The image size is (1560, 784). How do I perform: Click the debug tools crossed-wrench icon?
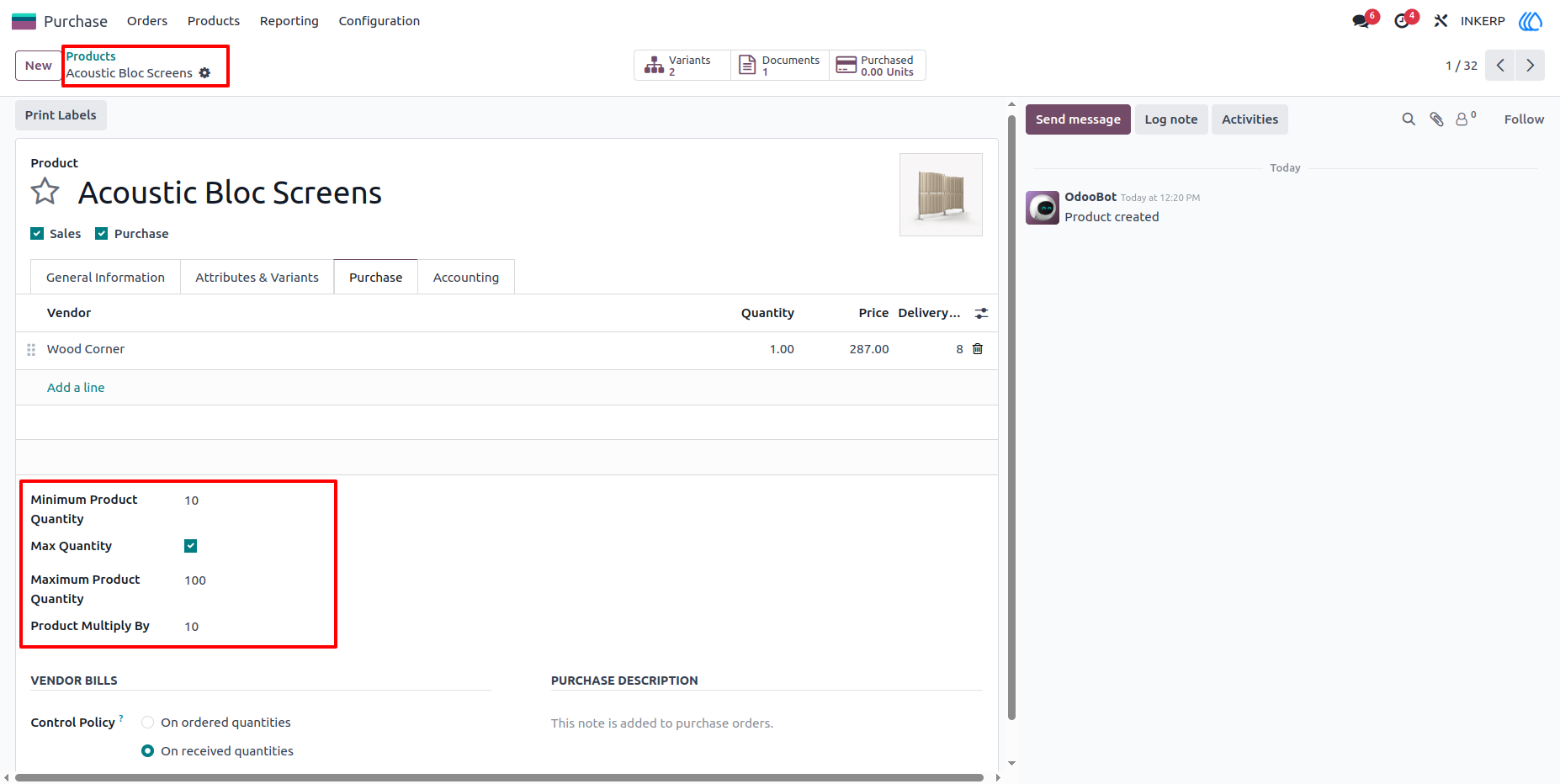(x=1441, y=21)
